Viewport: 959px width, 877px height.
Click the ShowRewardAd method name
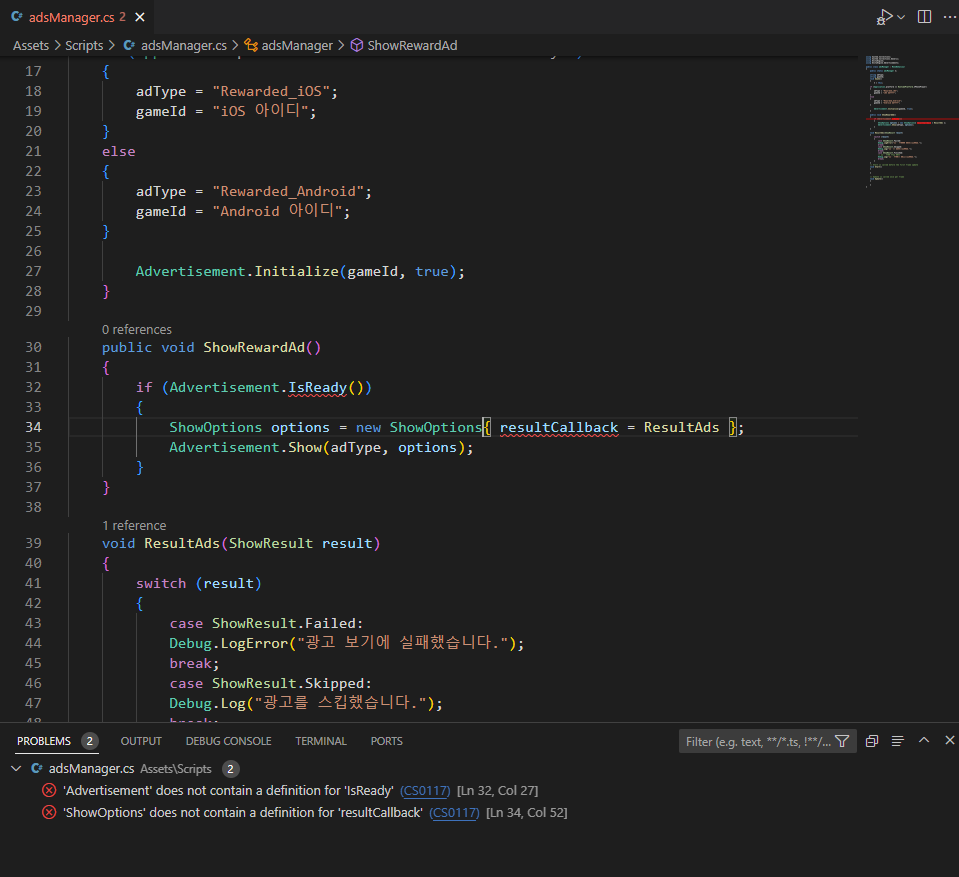click(x=254, y=347)
